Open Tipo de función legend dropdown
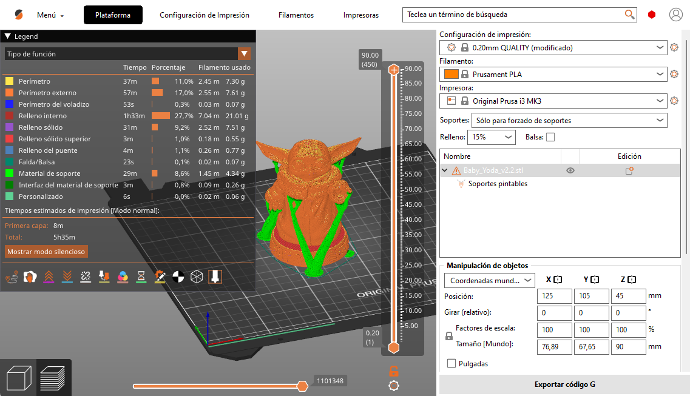This screenshot has width=690, height=396. [244, 54]
